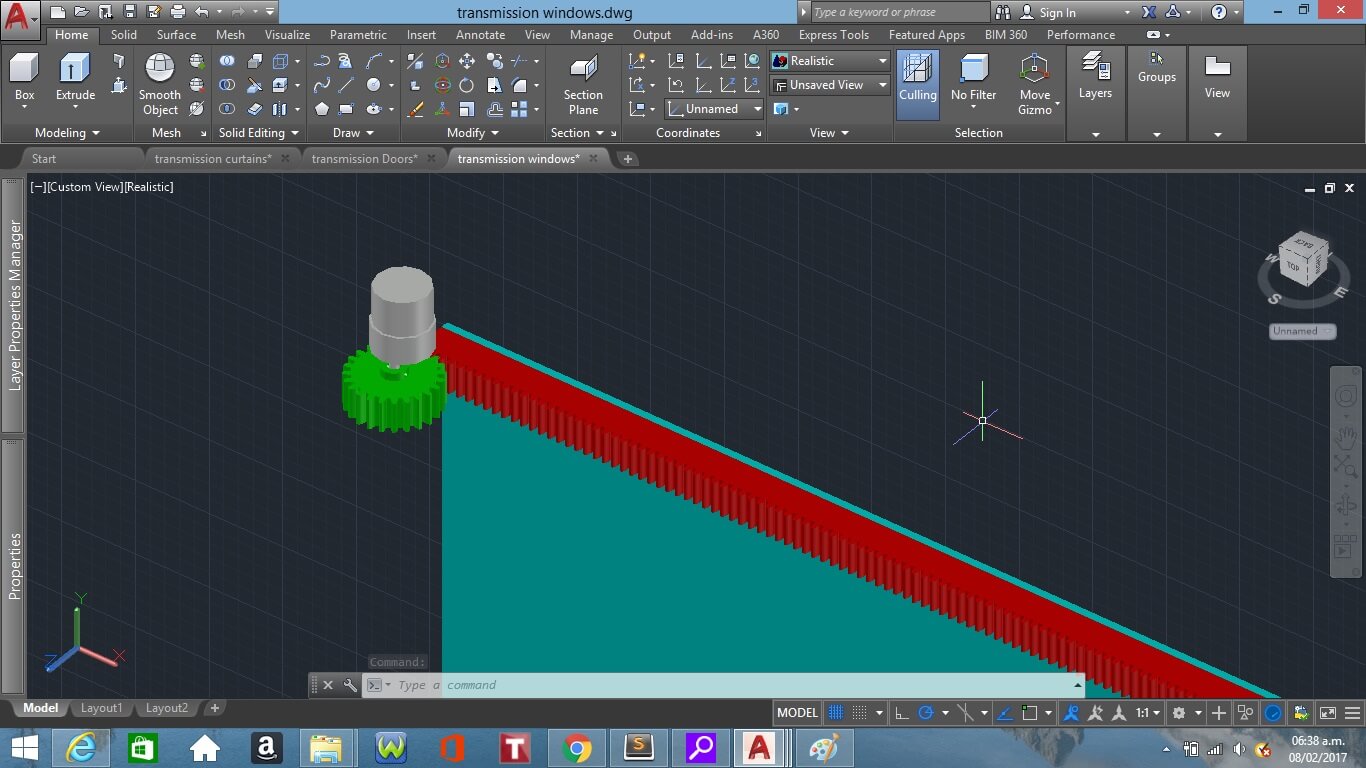This screenshot has width=1366, height=768.
Task: Click the Slice tool in Solid Editing
Action: coord(254,85)
